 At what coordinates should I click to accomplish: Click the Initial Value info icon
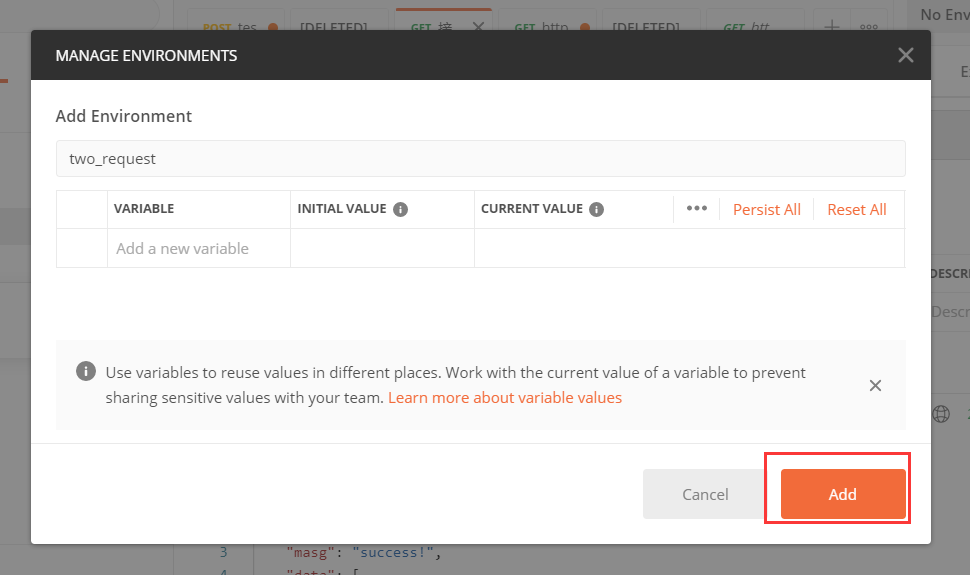click(400, 209)
